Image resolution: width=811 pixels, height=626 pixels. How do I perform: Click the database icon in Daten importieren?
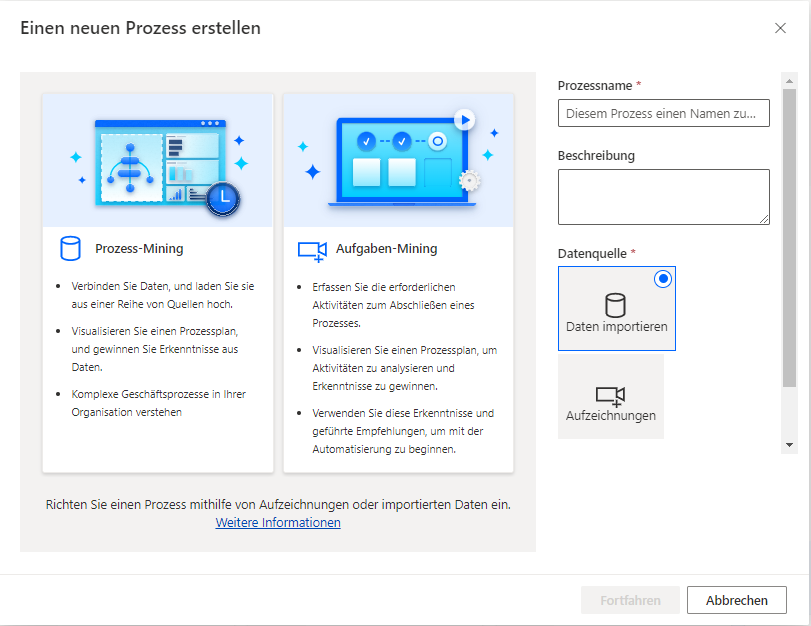pyautogui.click(x=615, y=305)
